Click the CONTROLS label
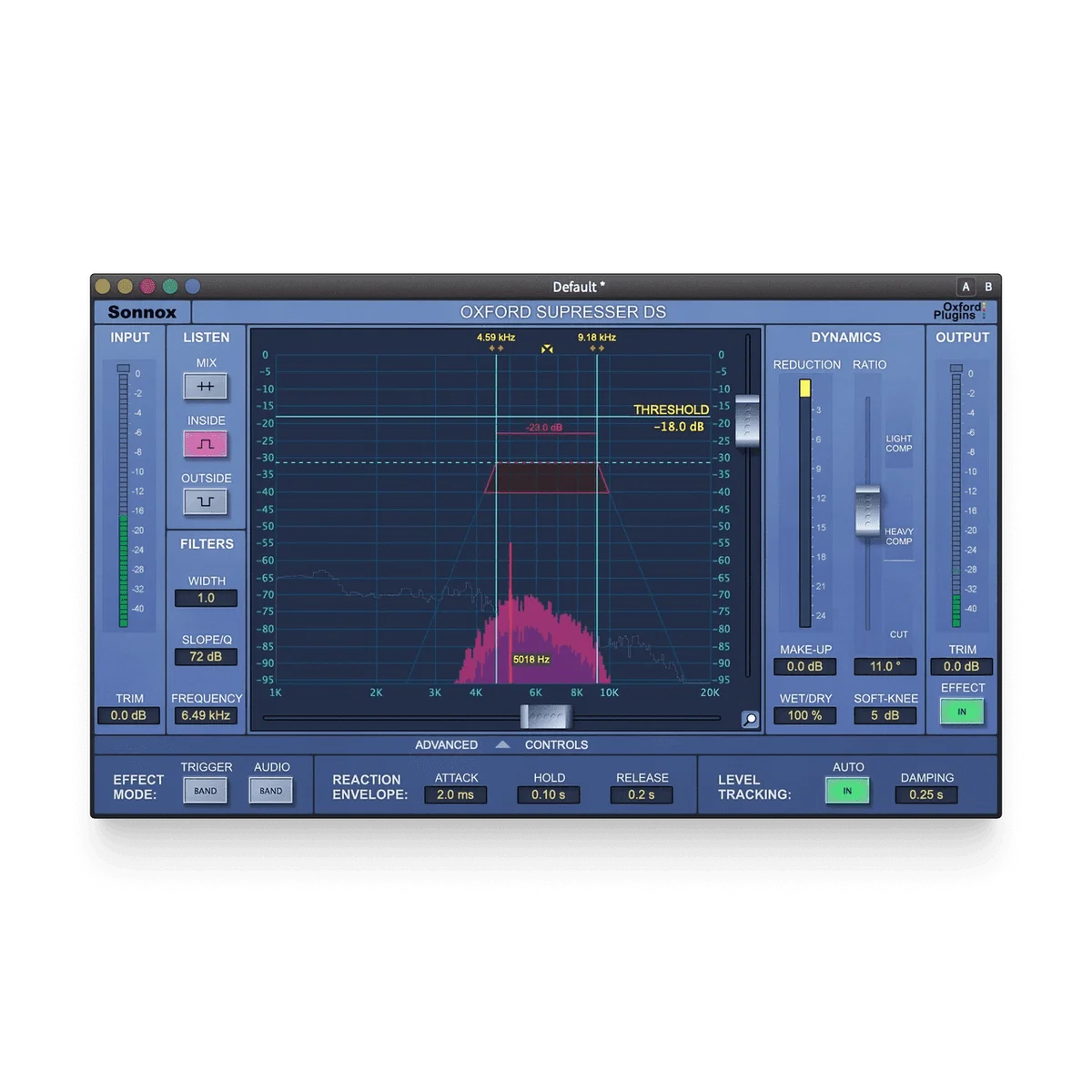 556,744
